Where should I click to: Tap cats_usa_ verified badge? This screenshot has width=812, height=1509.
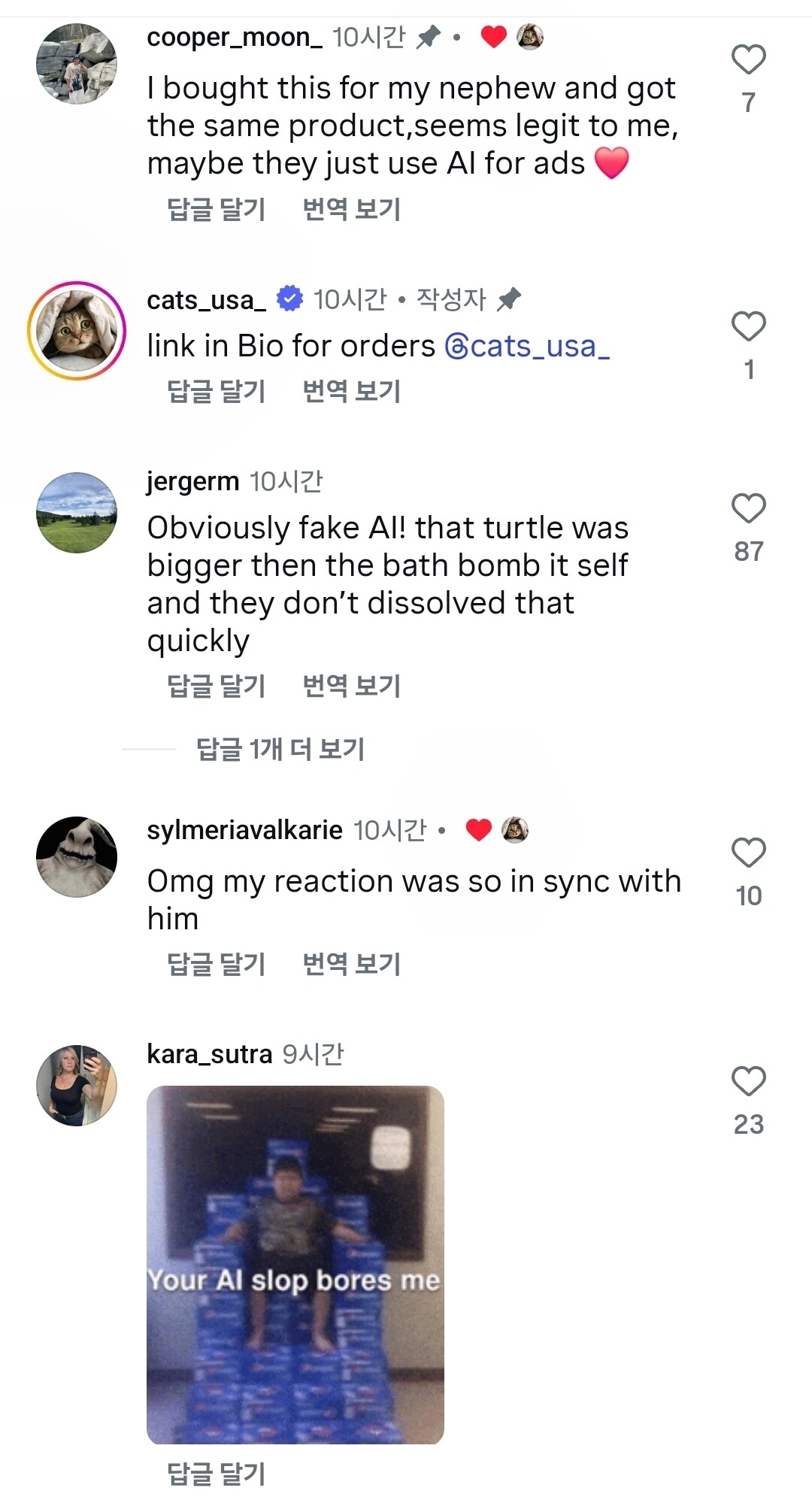point(289,298)
